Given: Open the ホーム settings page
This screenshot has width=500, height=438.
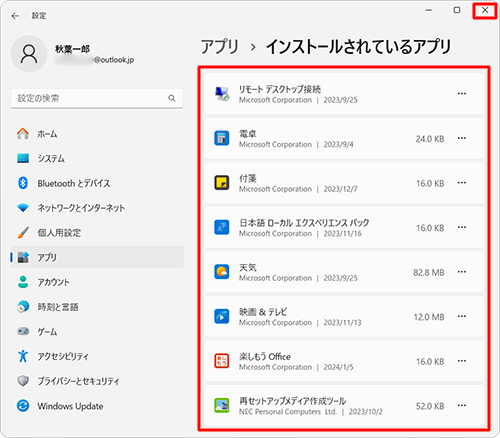Looking at the screenshot, I should click(97, 134).
